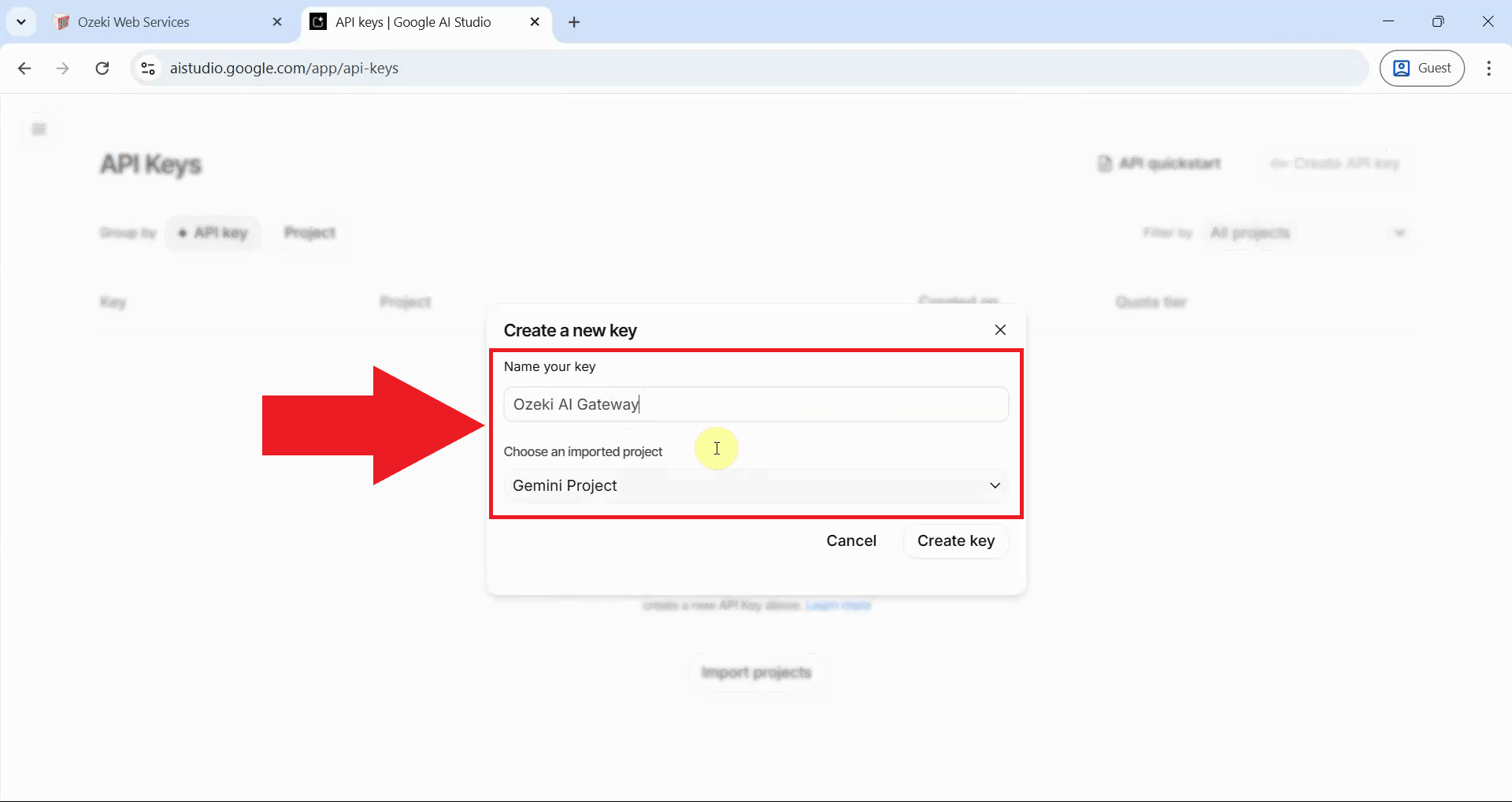Open the browser tab search chevron
The height and width of the screenshot is (802, 1512).
(x=21, y=21)
